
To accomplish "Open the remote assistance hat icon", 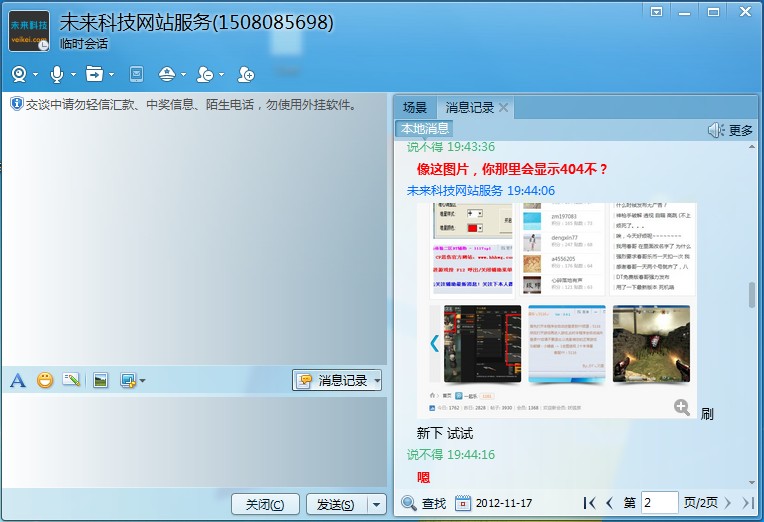I will point(167,74).
